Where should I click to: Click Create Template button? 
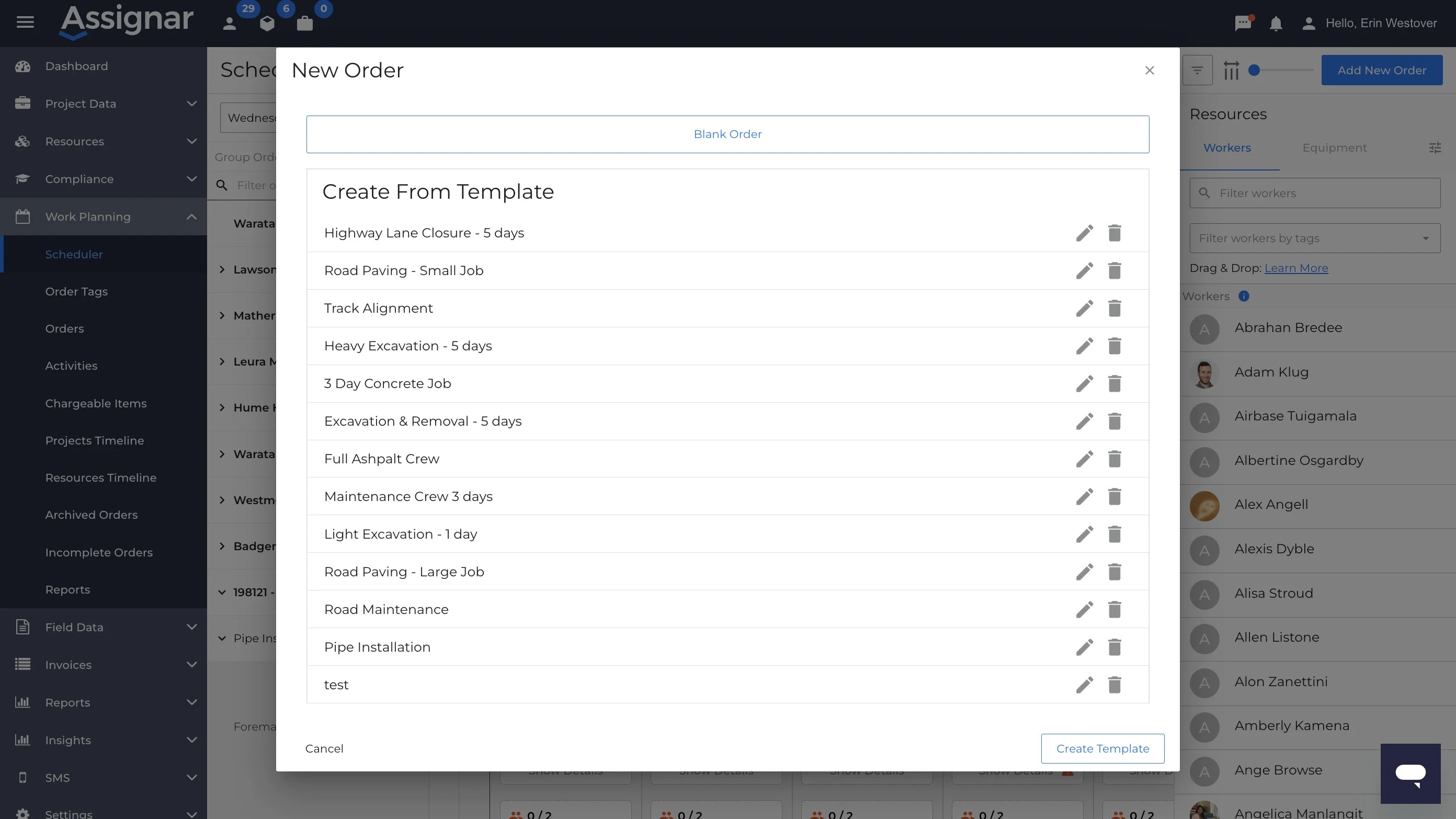(x=1102, y=748)
